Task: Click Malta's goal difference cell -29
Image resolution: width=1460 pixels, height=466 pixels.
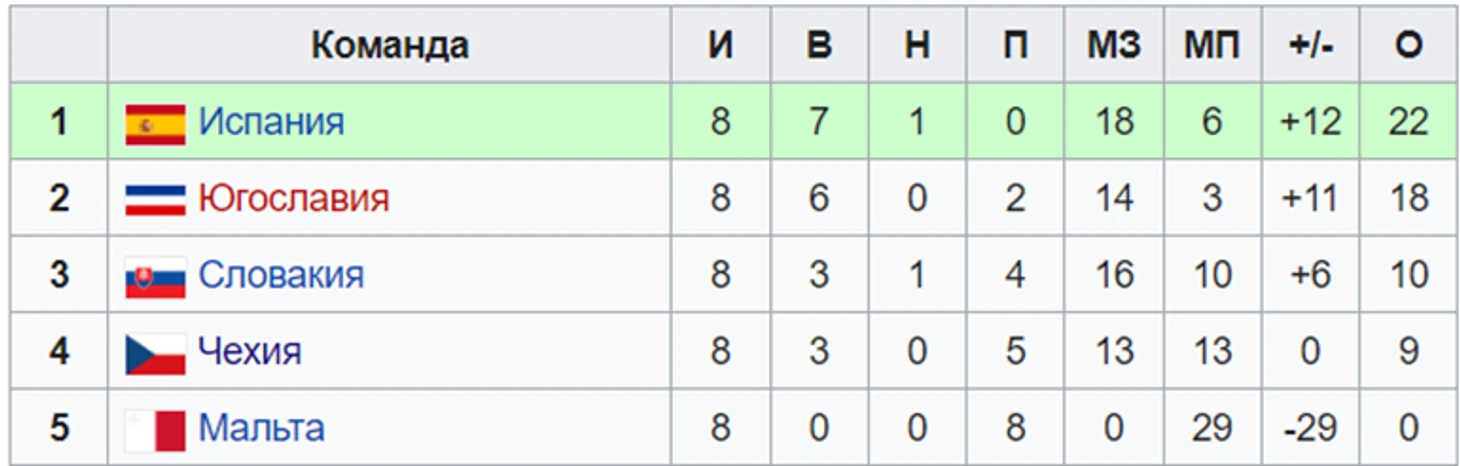Action: tap(1310, 428)
